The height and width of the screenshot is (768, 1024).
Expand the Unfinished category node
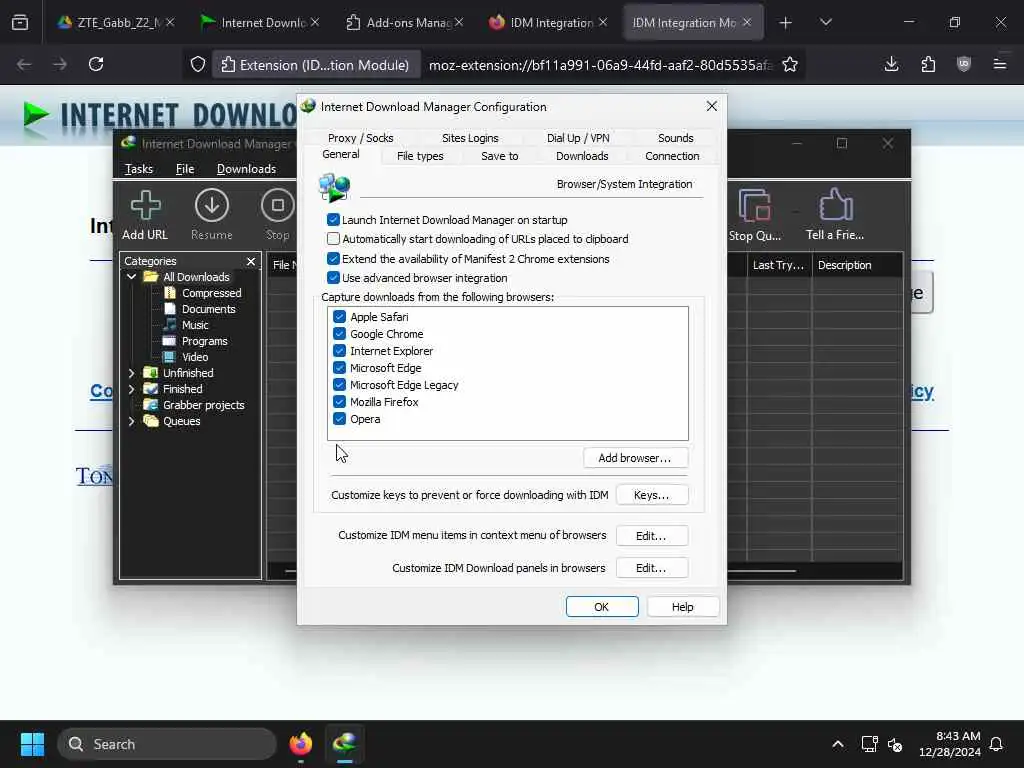pos(131,373)
